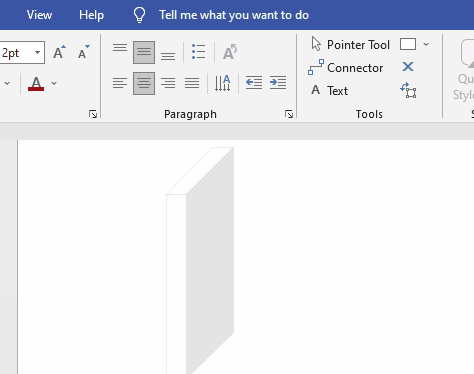Select the 3D box shape on canvas

point(200,261)
